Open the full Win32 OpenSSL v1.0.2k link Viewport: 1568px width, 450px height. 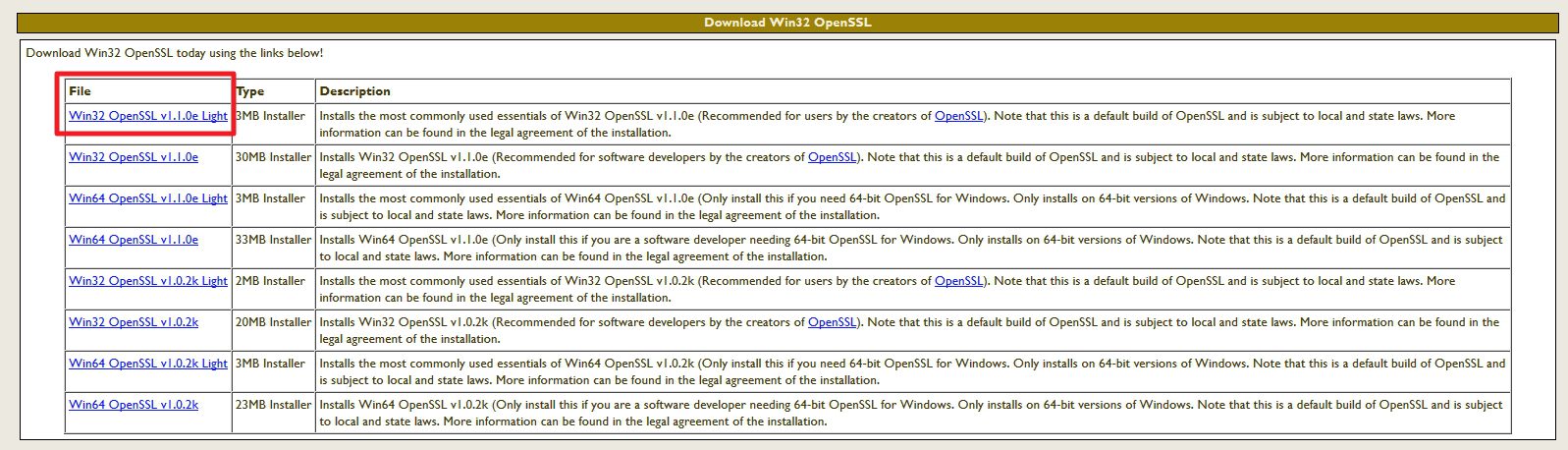tap(134, 322)
